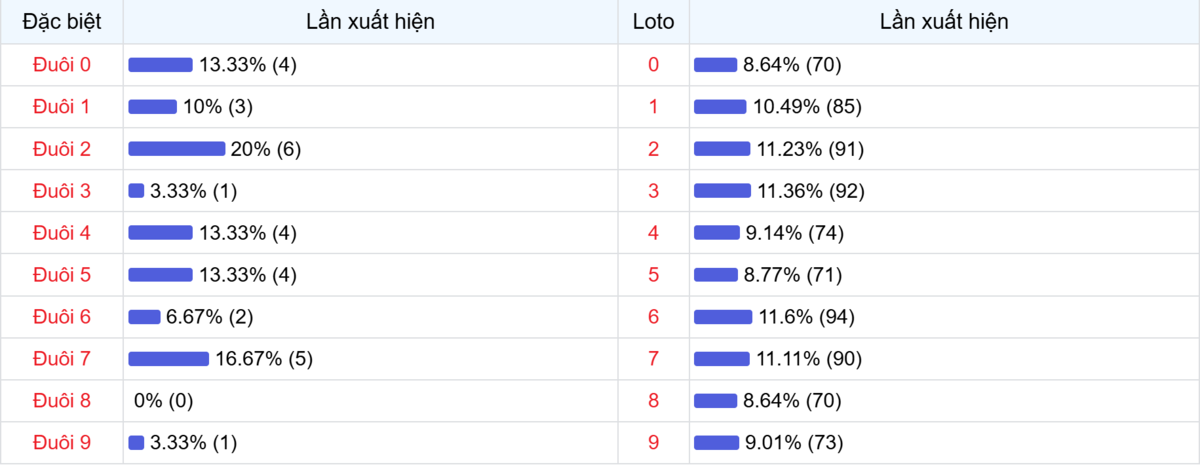Screen dimensions: 1200x465
Task: Select the Đuôi 9 label
Action: (62, 443)
